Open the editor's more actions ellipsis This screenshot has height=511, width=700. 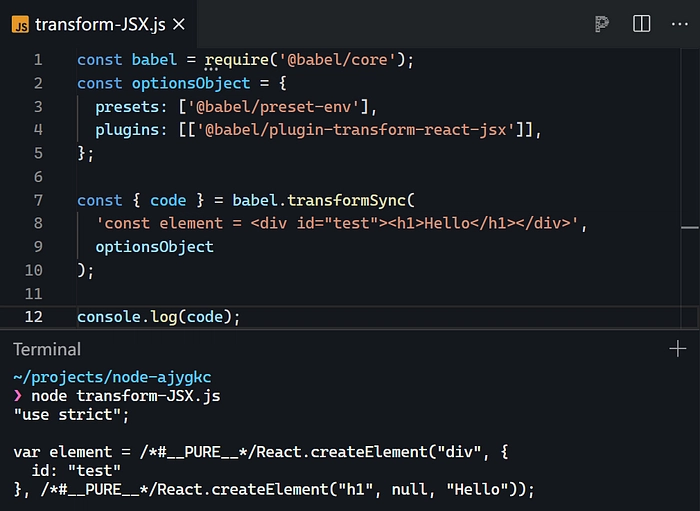679,25
